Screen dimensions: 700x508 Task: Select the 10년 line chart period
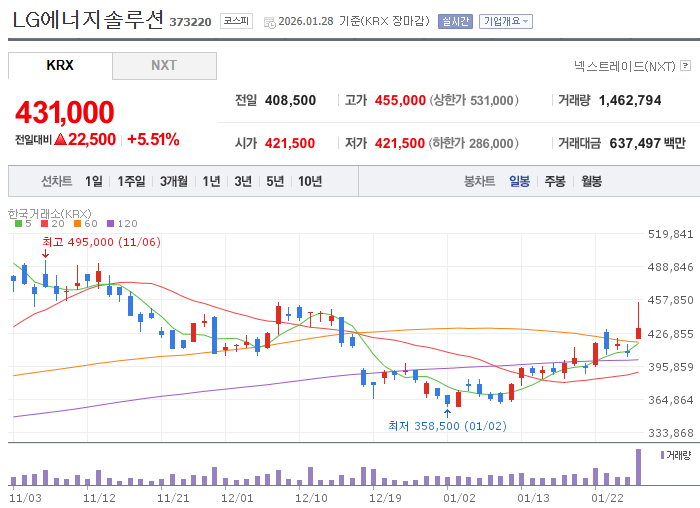[x=310, y=181]
